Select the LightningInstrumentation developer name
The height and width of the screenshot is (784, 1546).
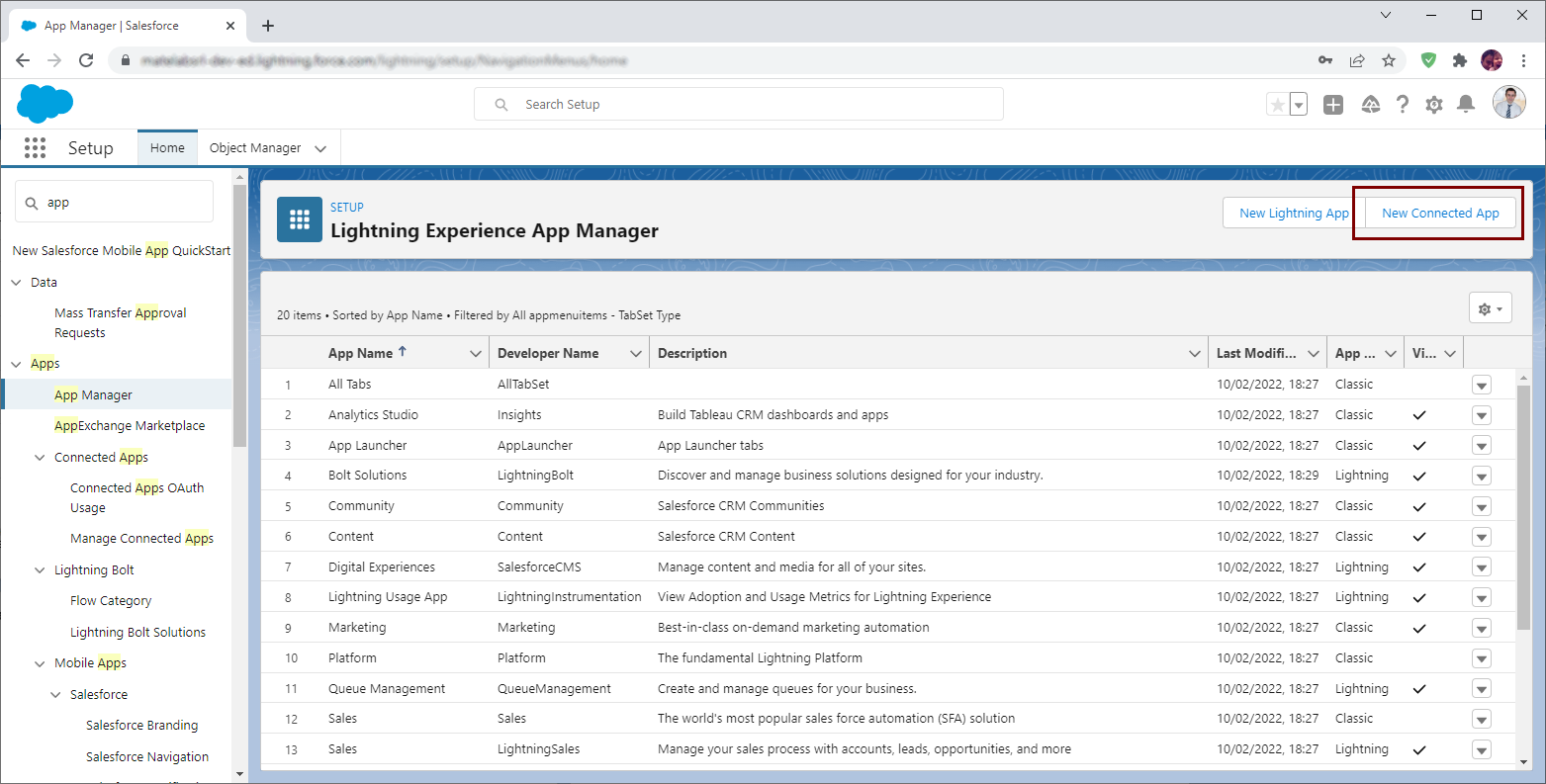(570, 597)
